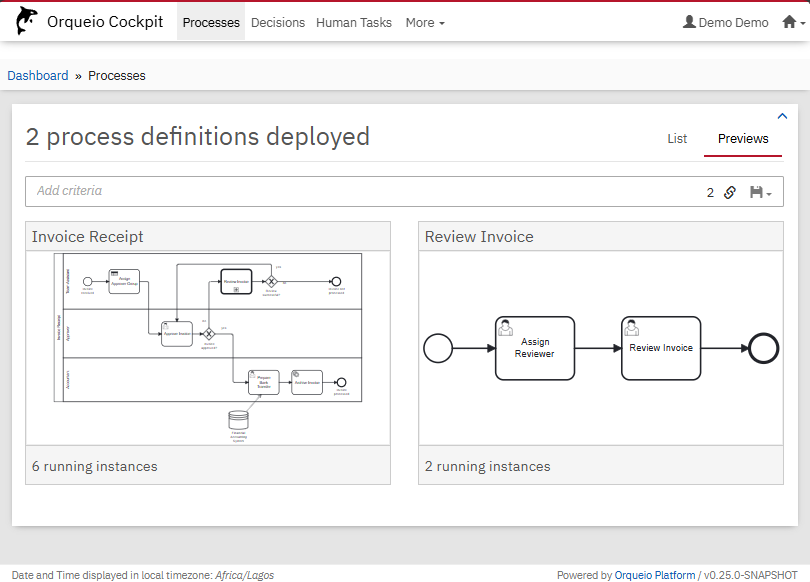Click the home icon in the navbar
Image resolution: width=810 pixels, height=582 pixels.
[x=789, y=22]
